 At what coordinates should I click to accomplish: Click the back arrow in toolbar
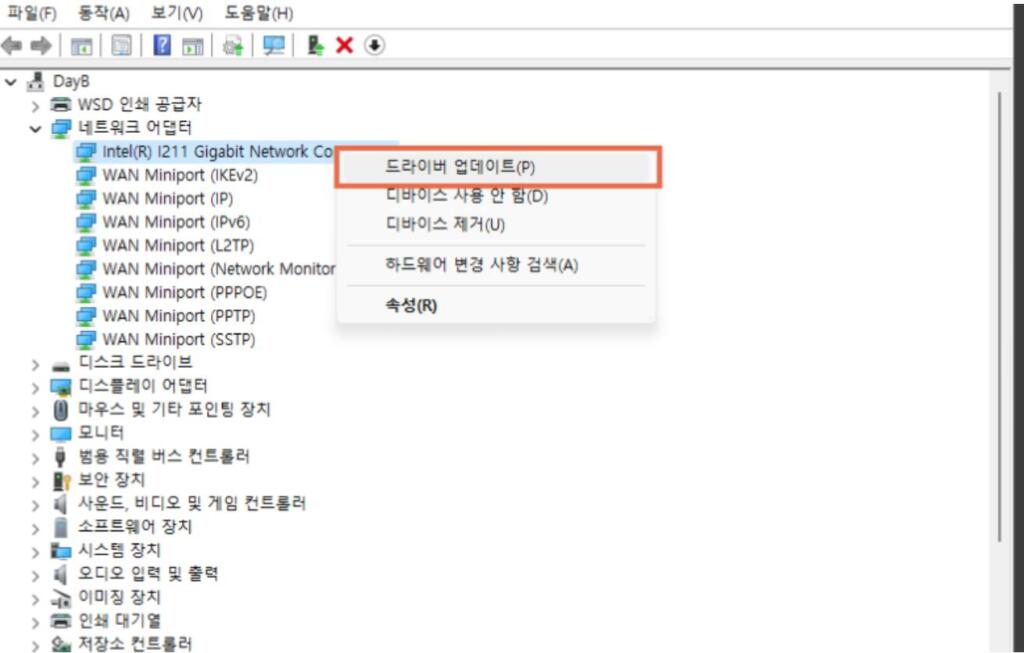pos(13,46)
